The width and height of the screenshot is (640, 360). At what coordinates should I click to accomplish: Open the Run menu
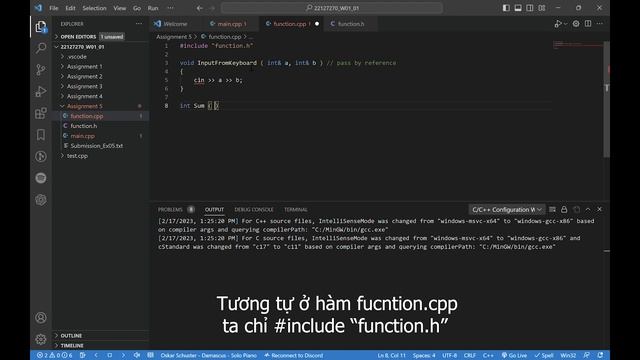click(153, 8)
